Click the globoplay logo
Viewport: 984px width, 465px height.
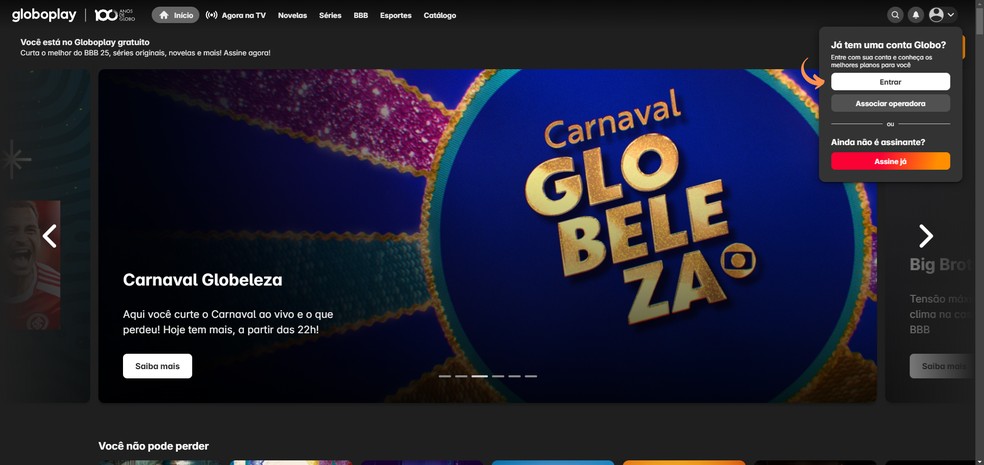point(44,15)
